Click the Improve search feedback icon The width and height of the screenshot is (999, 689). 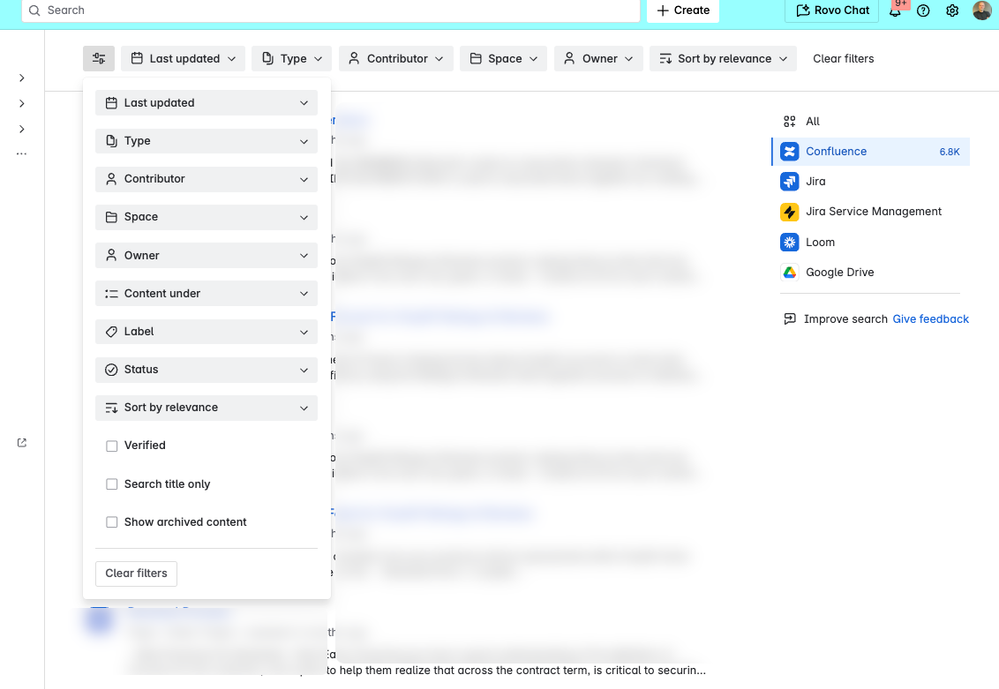click(x=789, y=319)
